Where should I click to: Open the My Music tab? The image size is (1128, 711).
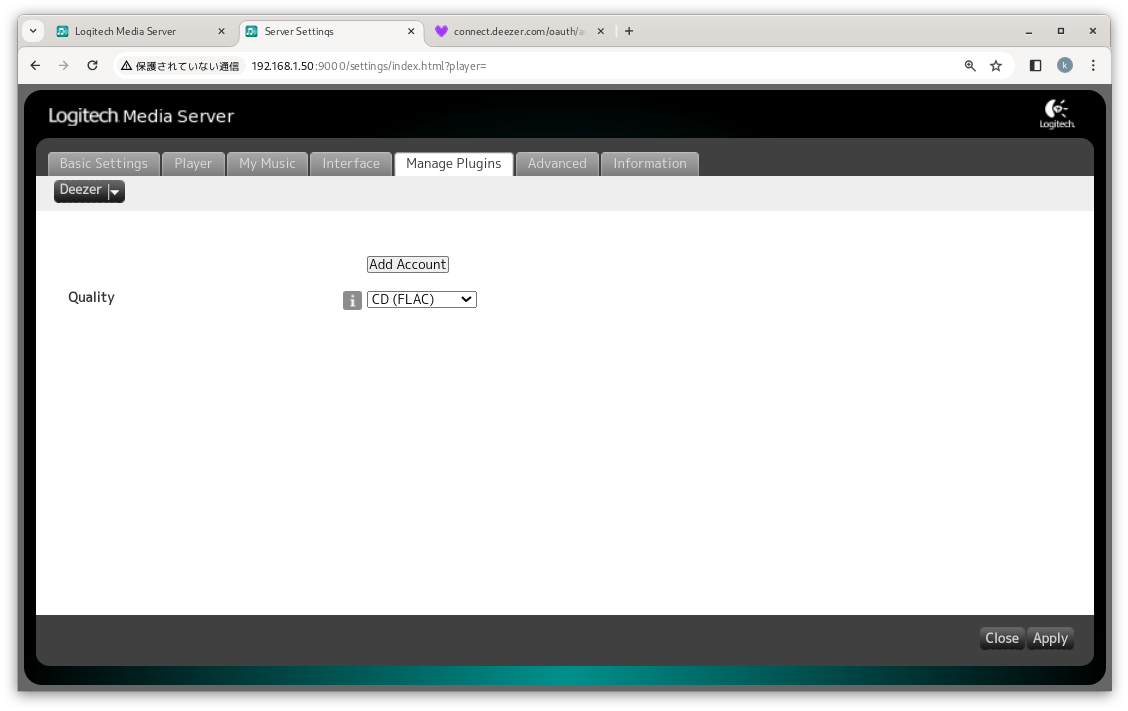point(267,163)
